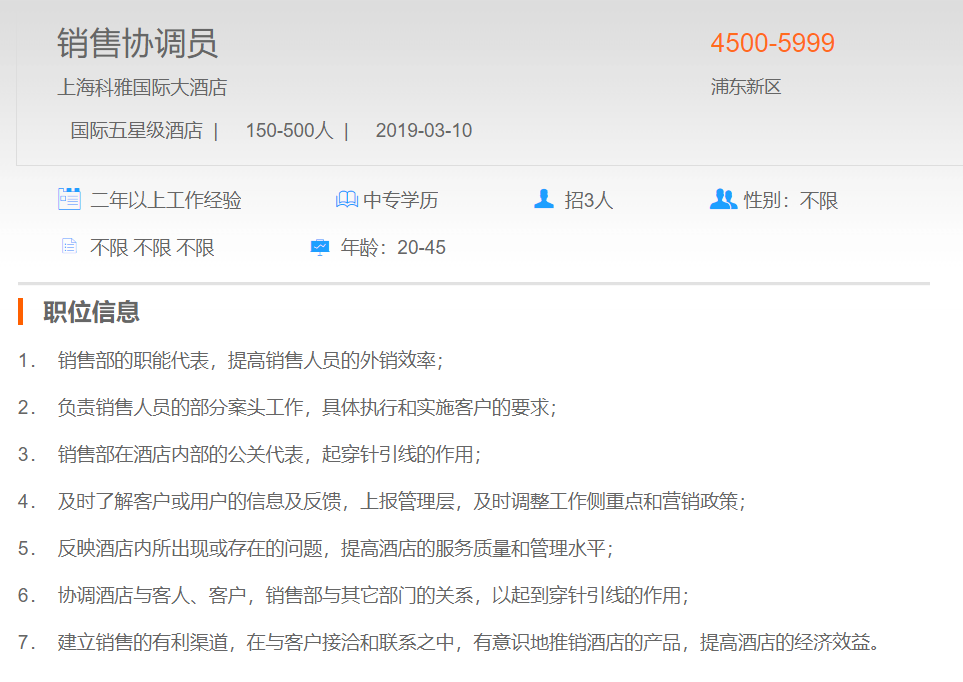Click the 职位信息 section heading
The width and height of the screenshot is (963, 682).
91,312
